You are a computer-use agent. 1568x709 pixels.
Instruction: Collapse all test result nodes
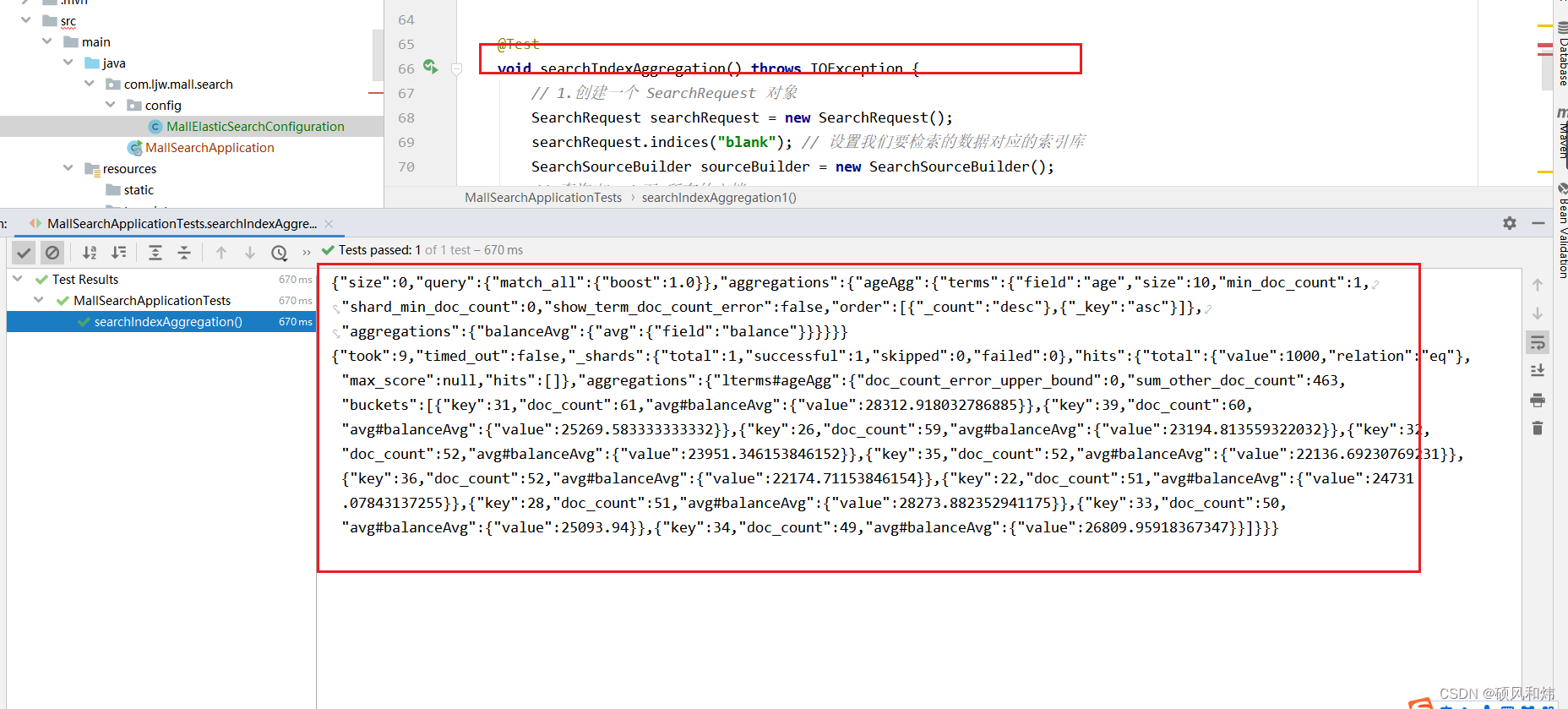click(x=184, y=252)
